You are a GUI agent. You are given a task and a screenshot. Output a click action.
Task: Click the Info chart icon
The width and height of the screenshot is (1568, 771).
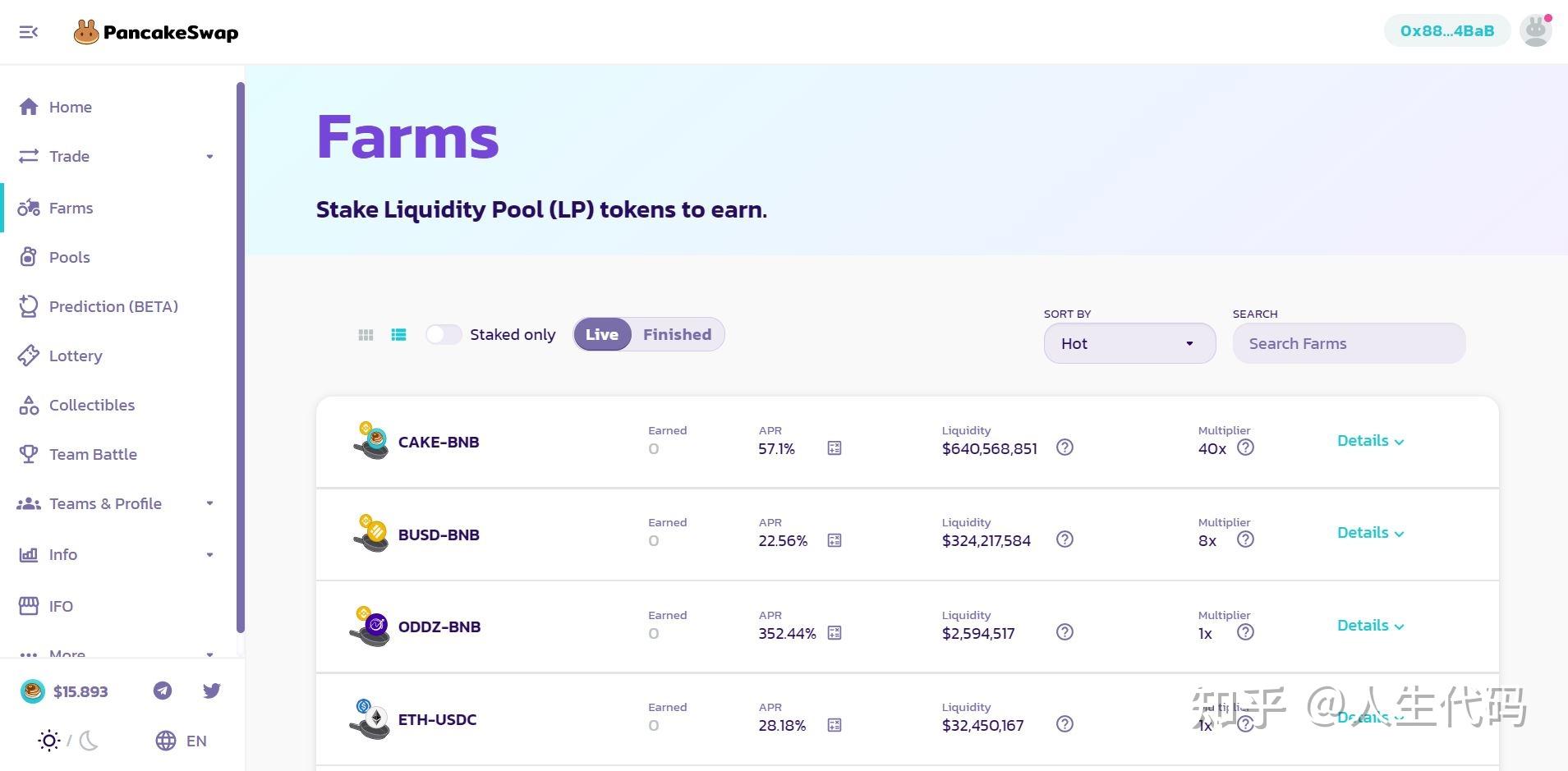click(29, 554)
